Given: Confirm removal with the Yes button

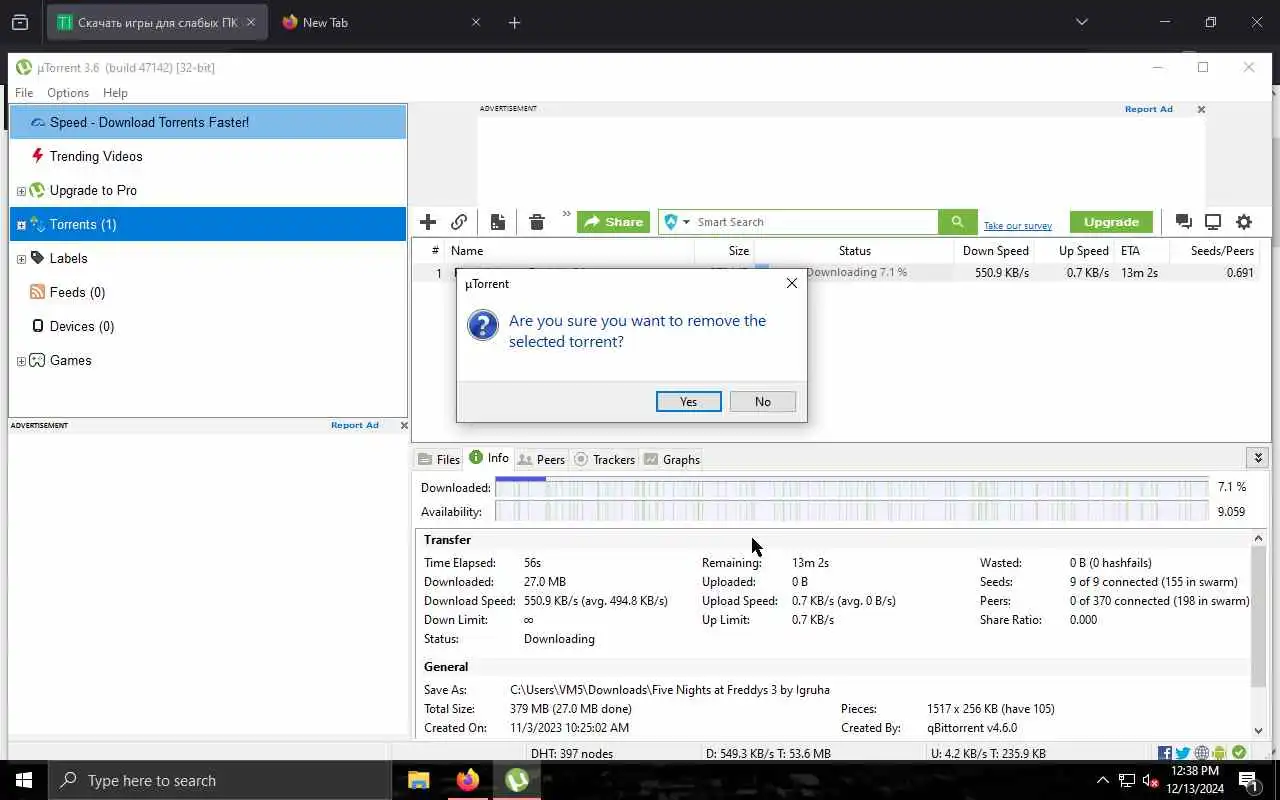Looking at the screenshot, I should [688, 401].
